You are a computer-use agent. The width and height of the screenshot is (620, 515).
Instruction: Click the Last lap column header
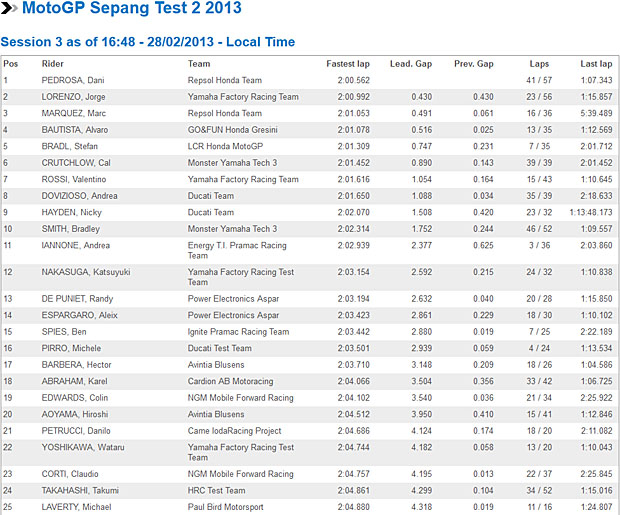[x=596, y=63]
